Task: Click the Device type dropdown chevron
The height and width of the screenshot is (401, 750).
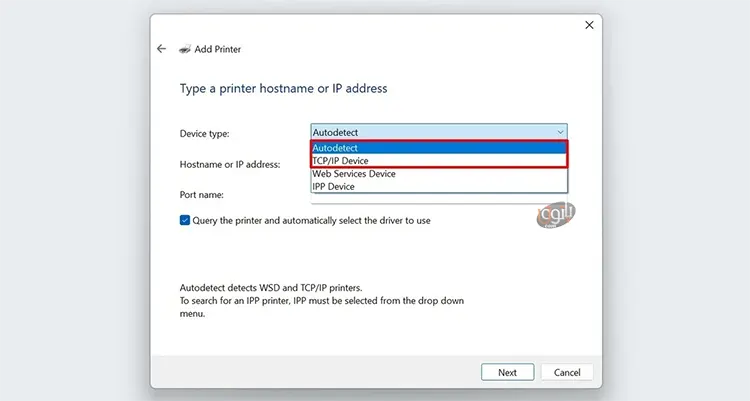Action: 560,132
